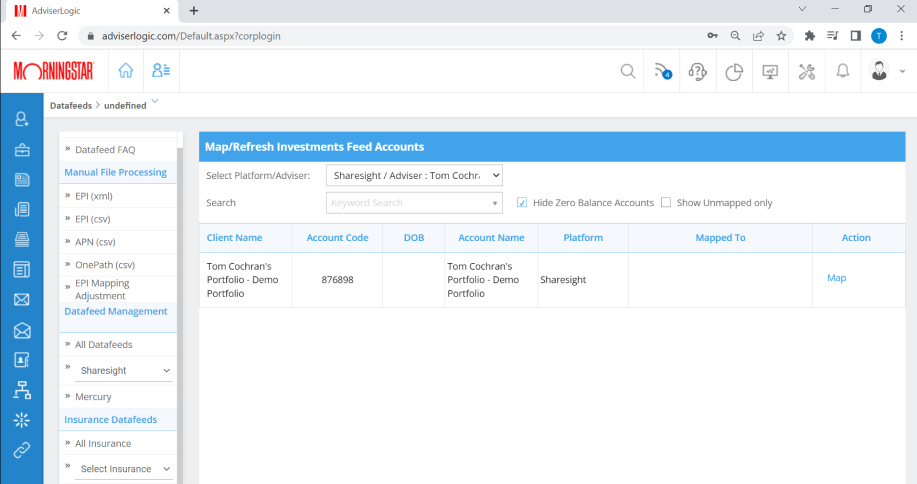The width and height of the screenshot is (917, 484).
Task: Open Mercury menu item
Action: tap(93, 396)
